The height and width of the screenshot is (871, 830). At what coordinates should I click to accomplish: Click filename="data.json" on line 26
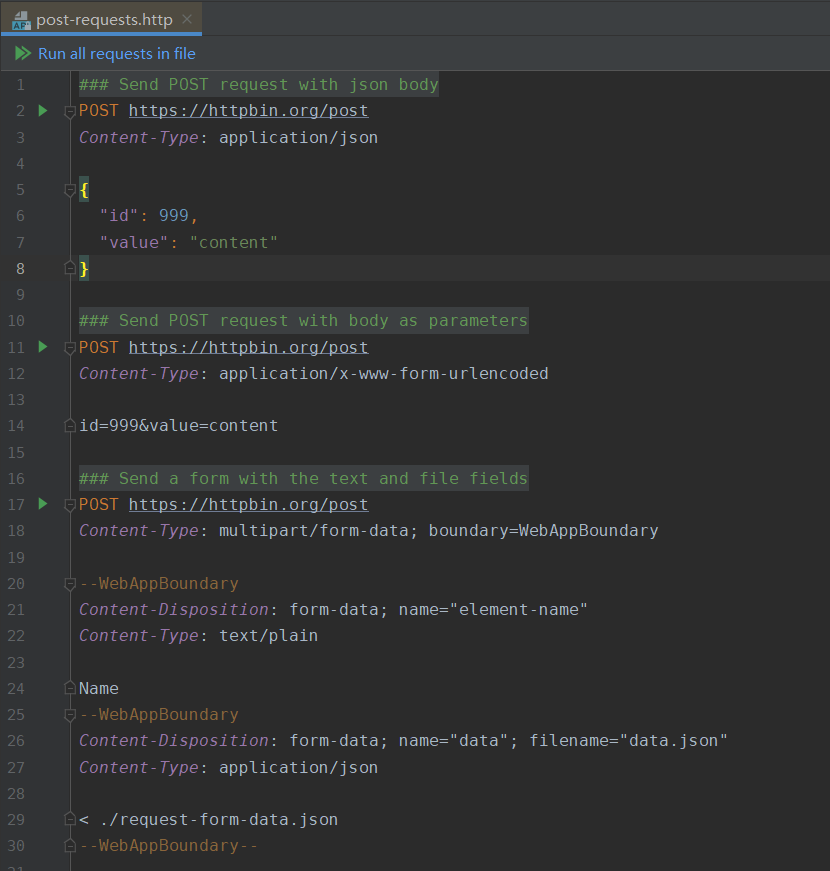click(628, 740)
